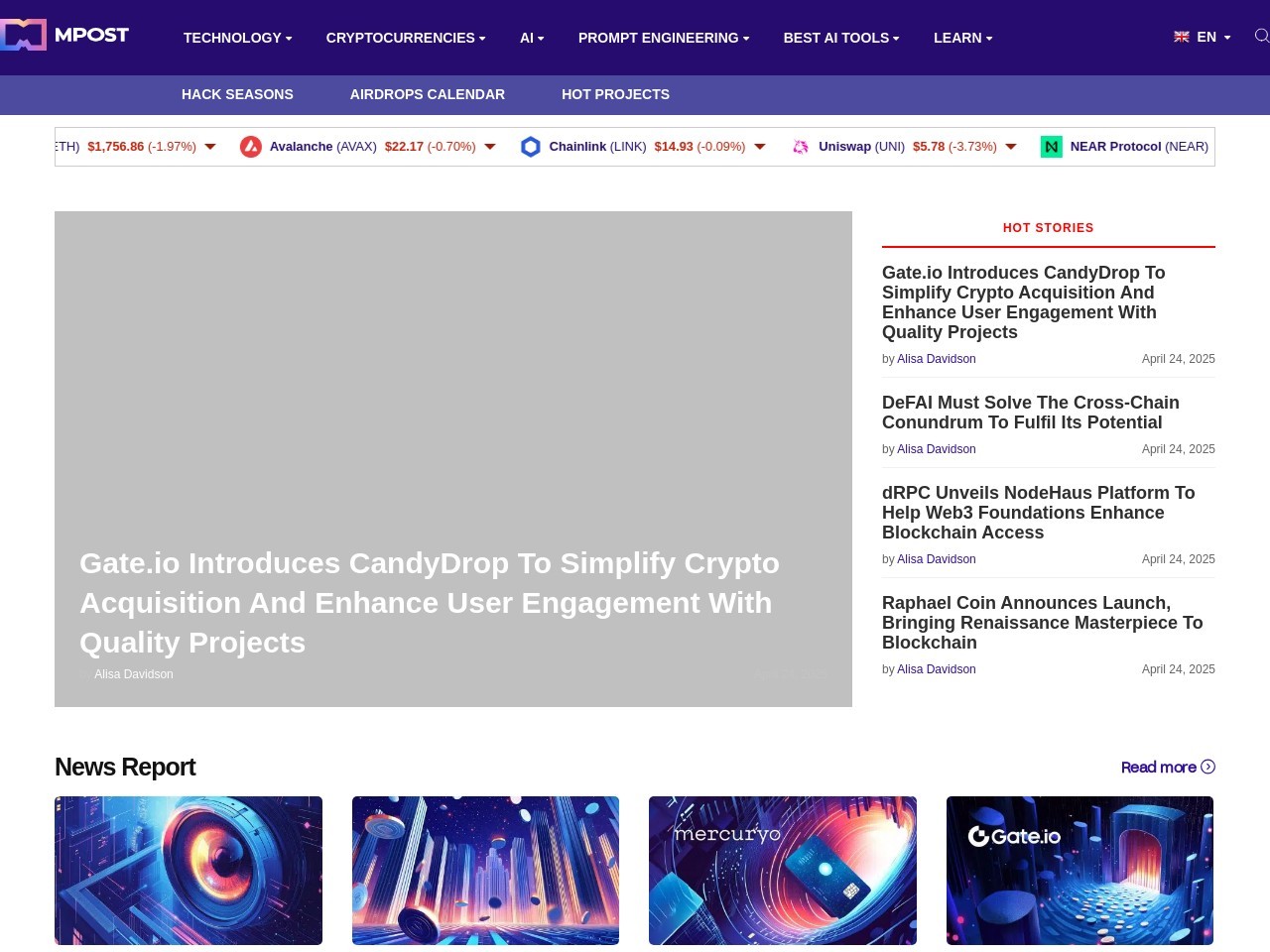The height and width of the screenshot is (952, 1270).
Task: Expand the Cryptocurrencies menu
Action: tap(406, 38)
